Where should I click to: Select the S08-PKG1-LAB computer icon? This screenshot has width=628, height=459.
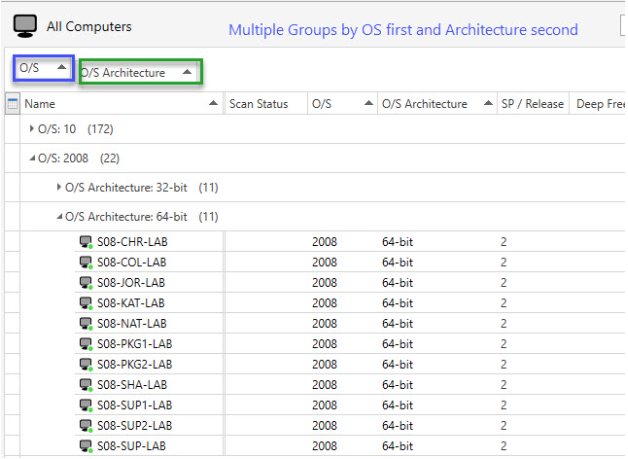point(86,344)
